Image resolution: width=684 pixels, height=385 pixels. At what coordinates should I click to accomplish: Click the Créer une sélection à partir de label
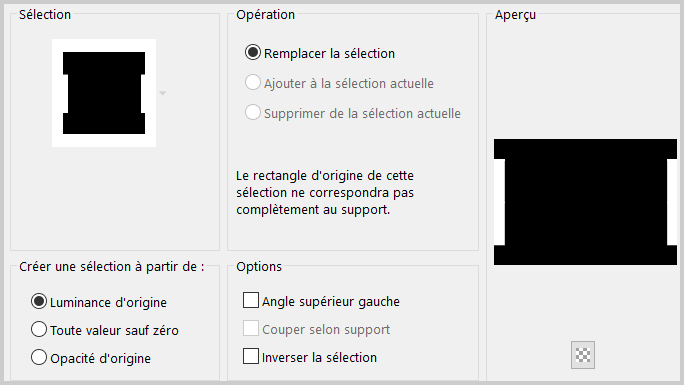click(112, 267)
